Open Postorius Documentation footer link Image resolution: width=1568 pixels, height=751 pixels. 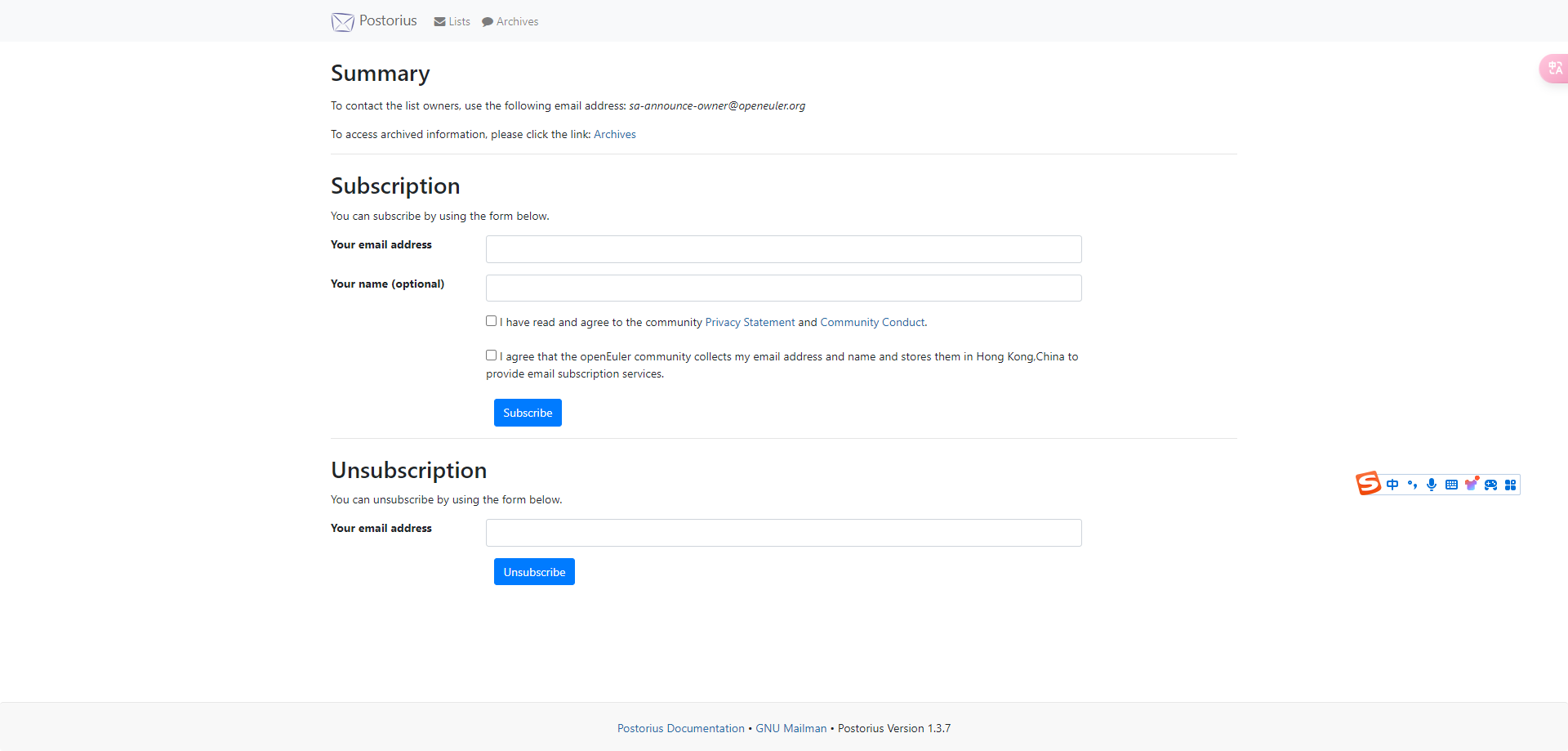(x=680, y=729)
